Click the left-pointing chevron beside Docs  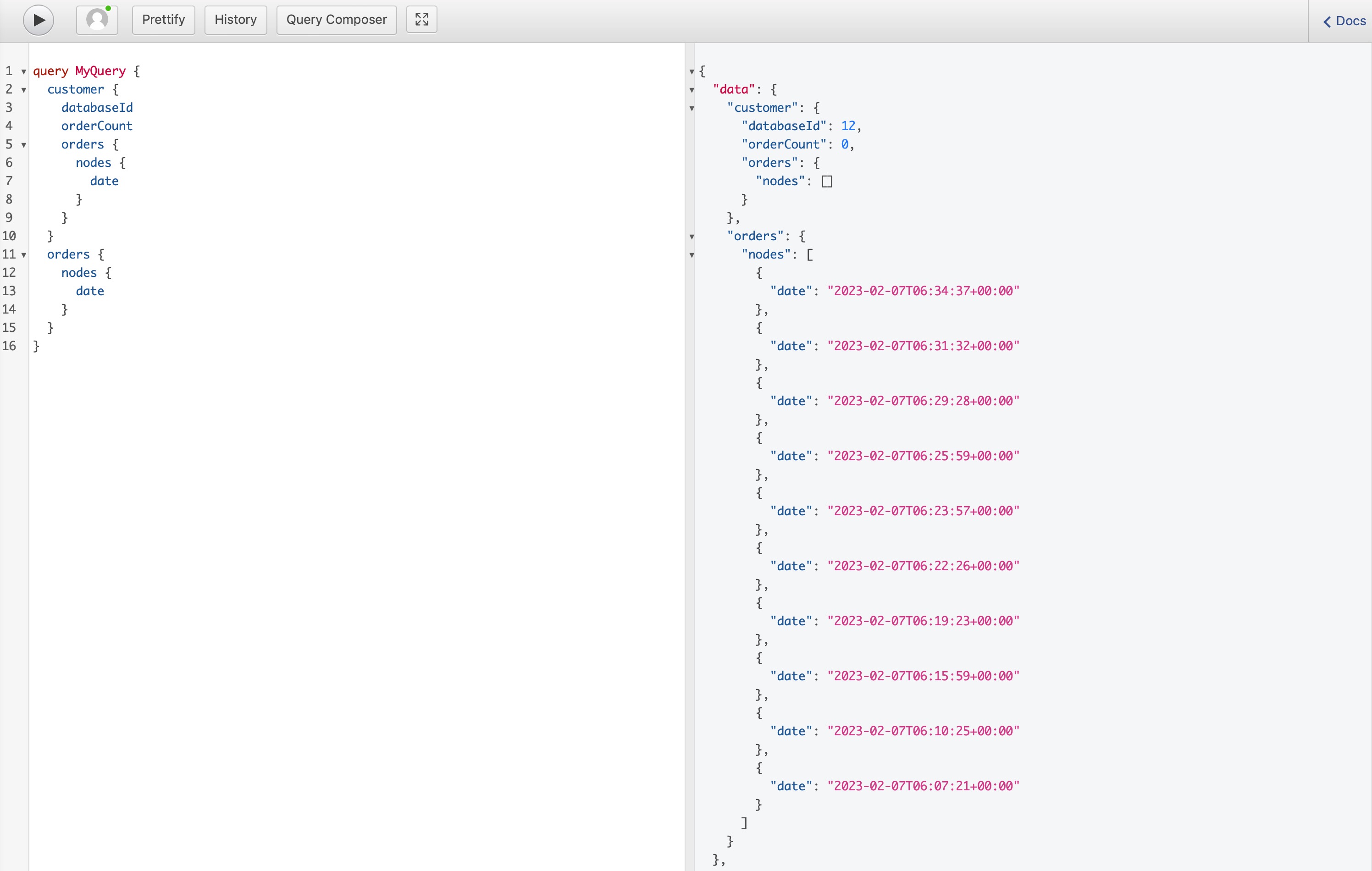(x=1328, y=22)
